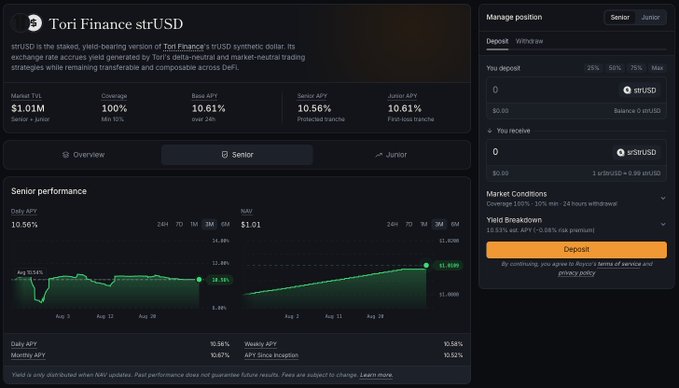Select 24H range on NAV chart

[392, 224]
